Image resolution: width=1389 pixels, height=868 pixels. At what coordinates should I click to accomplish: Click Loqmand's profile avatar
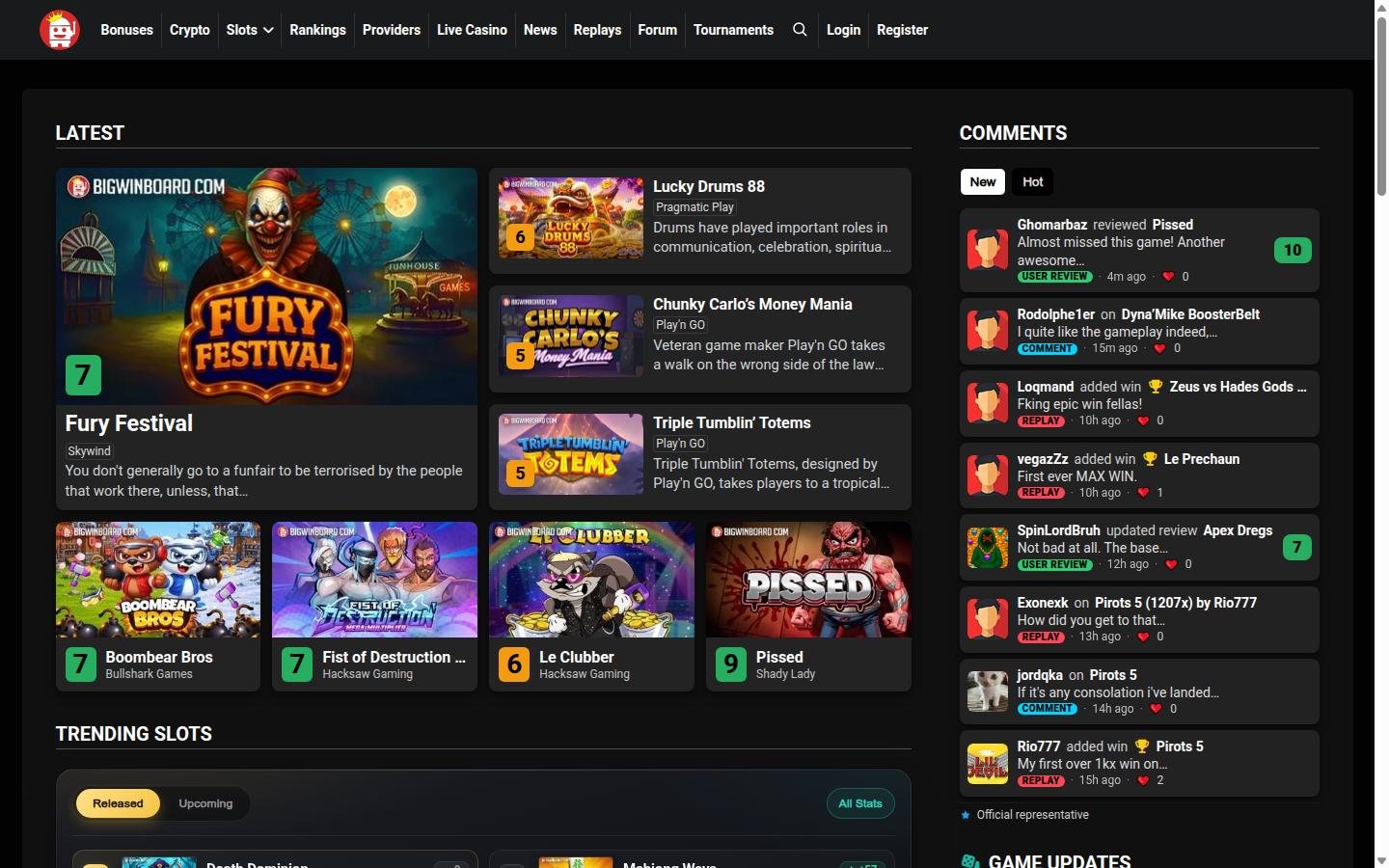coord(988,403)
